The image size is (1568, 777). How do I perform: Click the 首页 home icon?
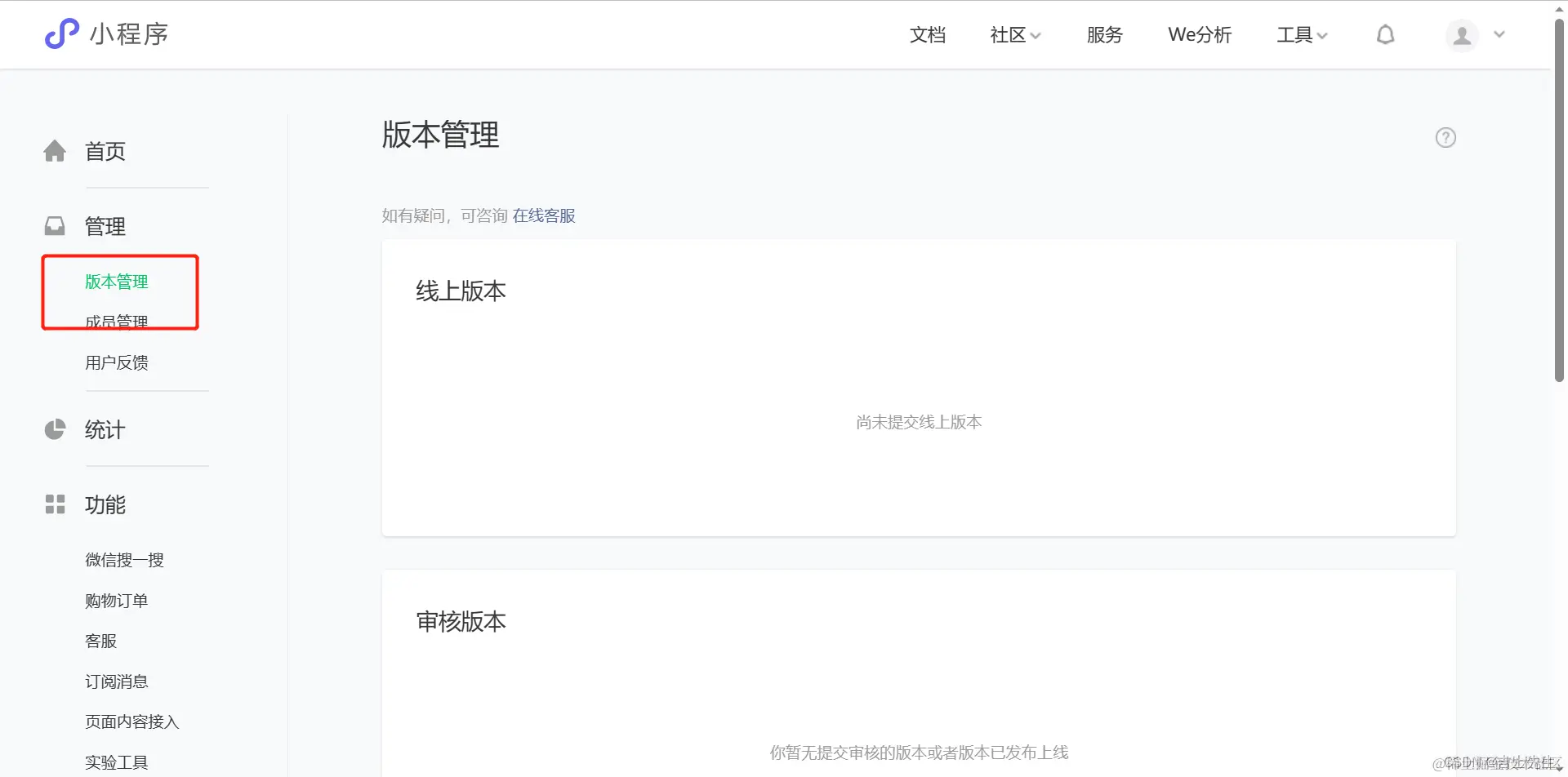click(x=55, y=151)
